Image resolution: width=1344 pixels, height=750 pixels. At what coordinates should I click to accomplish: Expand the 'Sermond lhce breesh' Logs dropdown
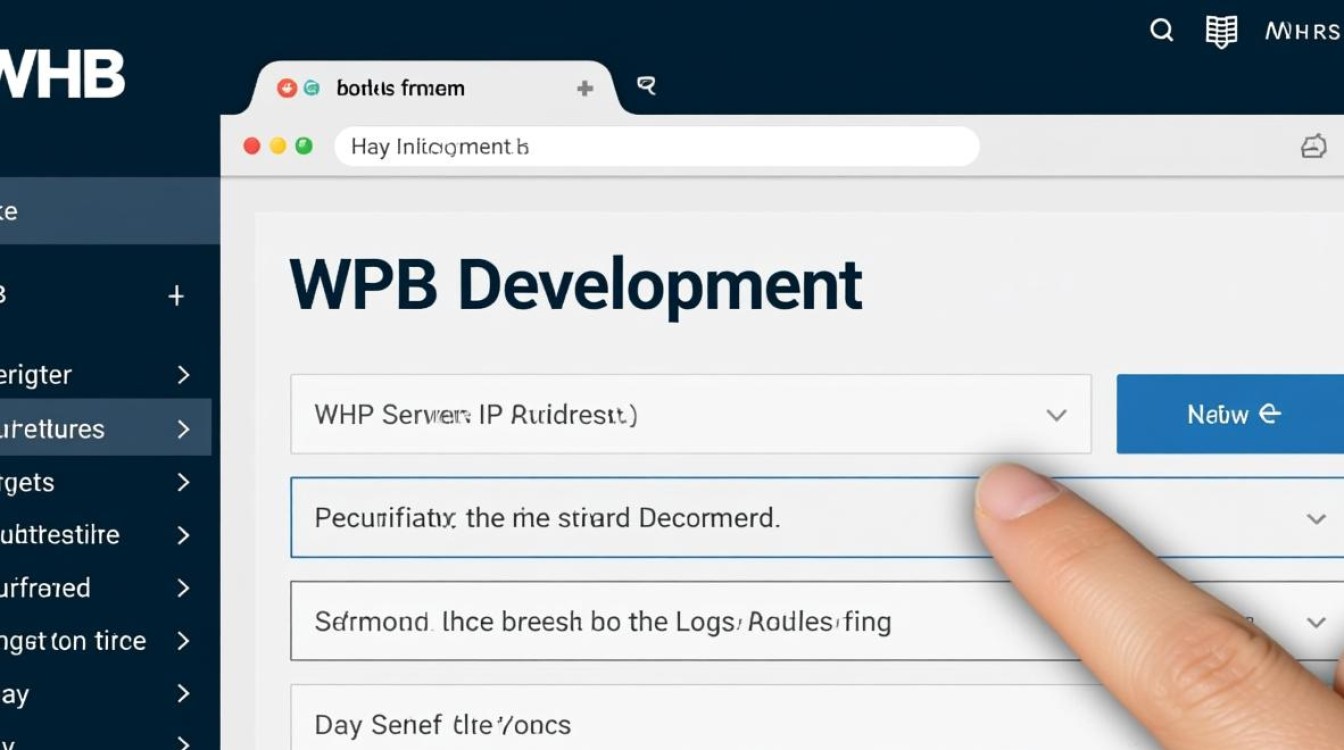[1316, 622]
